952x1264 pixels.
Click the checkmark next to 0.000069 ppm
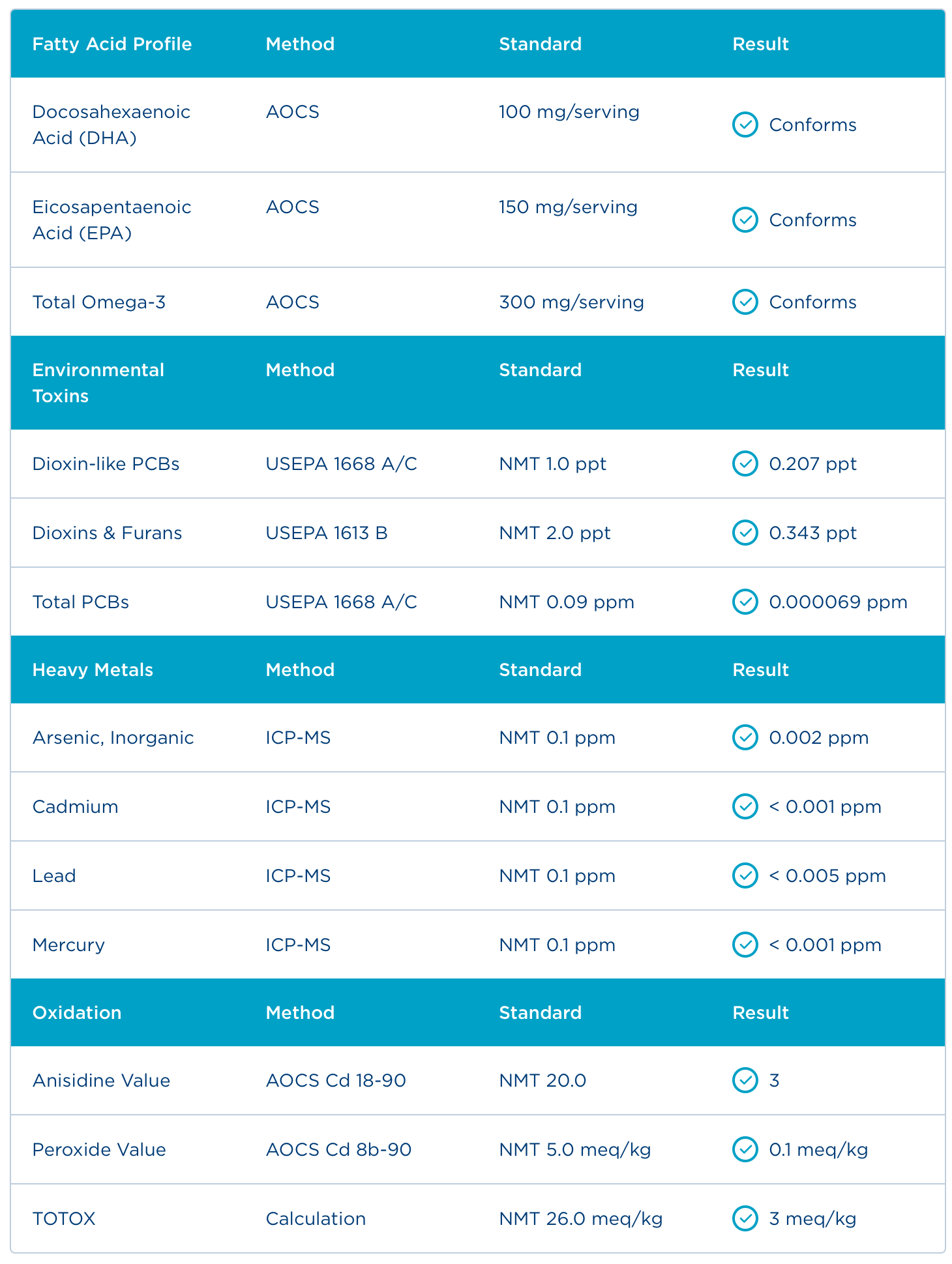[745, 602]
